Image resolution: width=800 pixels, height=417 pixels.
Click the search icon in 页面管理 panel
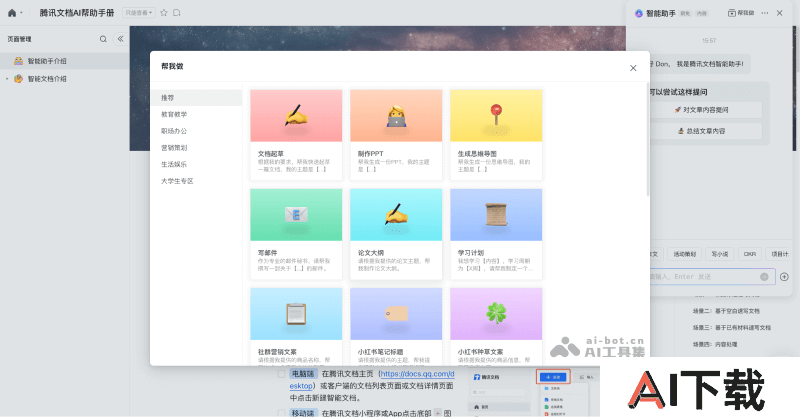103,39
